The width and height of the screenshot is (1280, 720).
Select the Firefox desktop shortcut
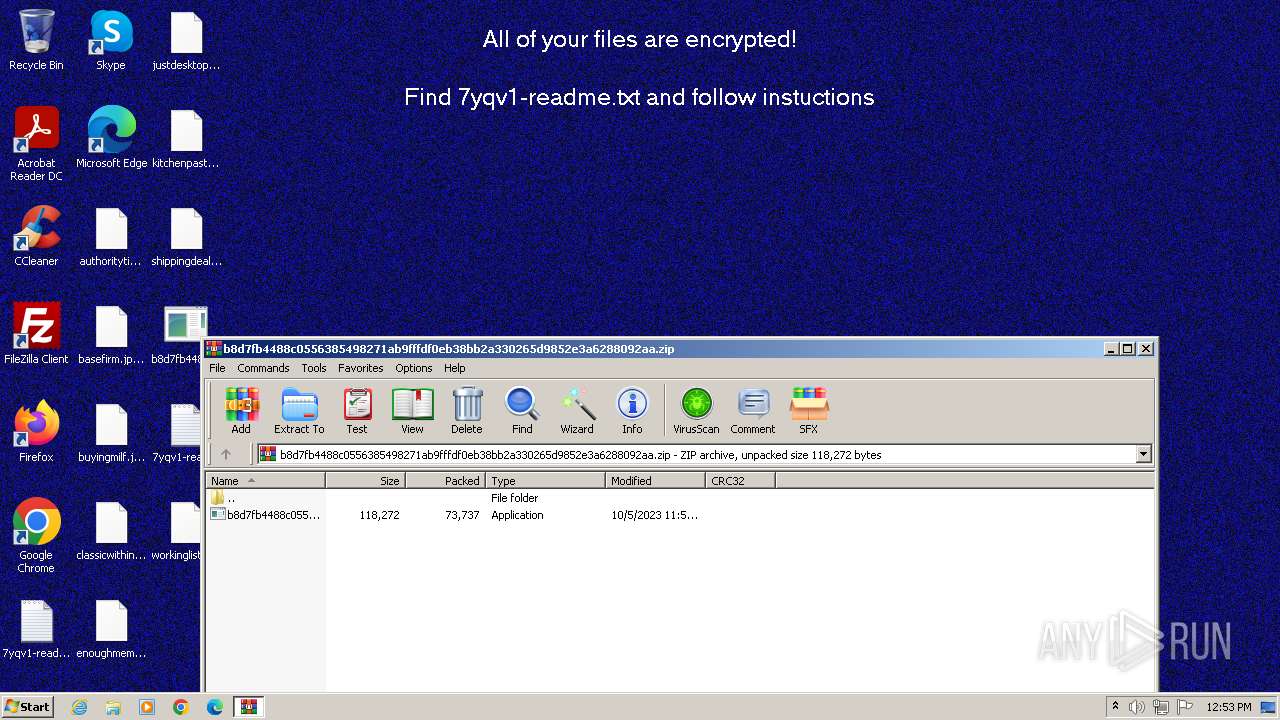pos(36,432)
